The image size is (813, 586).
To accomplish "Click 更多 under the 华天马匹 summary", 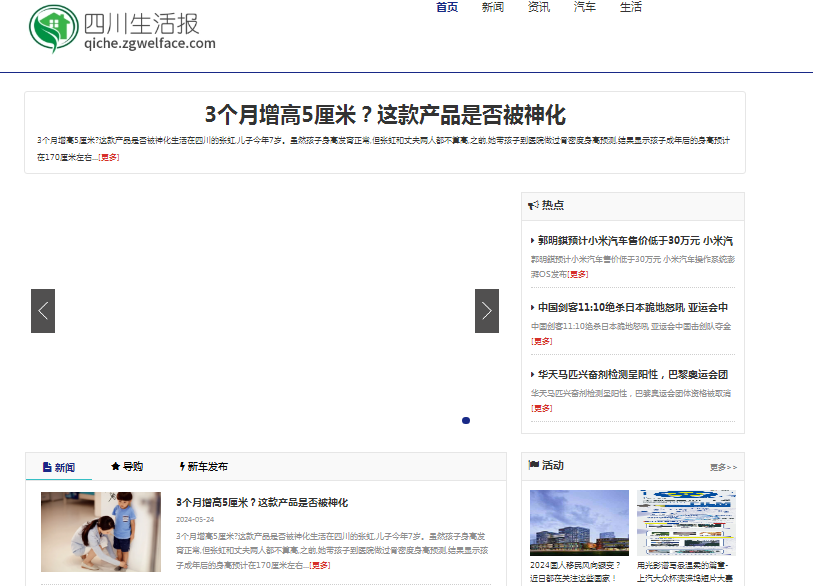I will (542, 408).
